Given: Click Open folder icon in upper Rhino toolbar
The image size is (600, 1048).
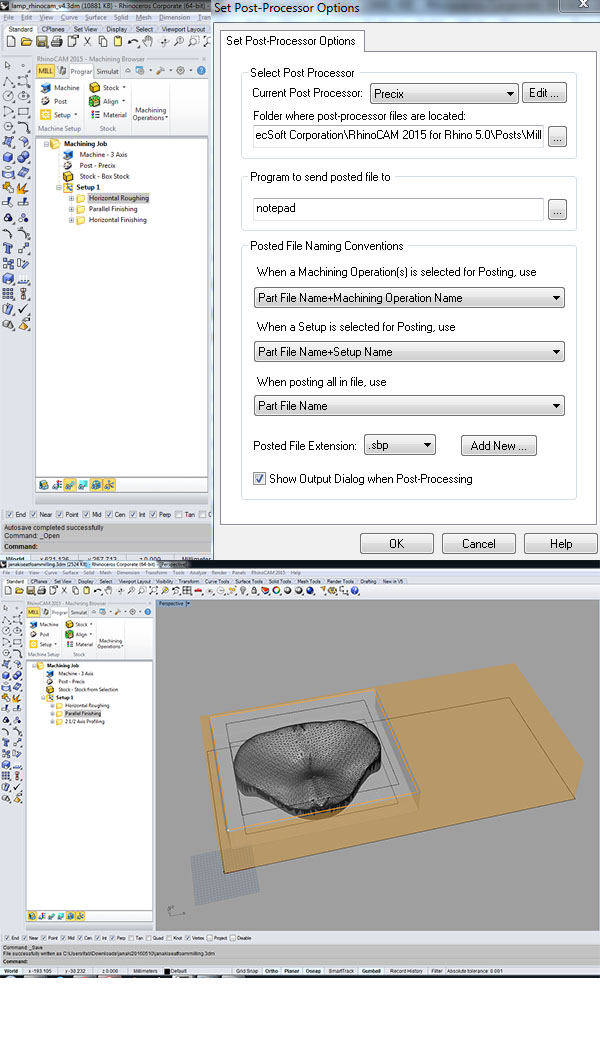Looking at the screenshot, I should 26,41.
